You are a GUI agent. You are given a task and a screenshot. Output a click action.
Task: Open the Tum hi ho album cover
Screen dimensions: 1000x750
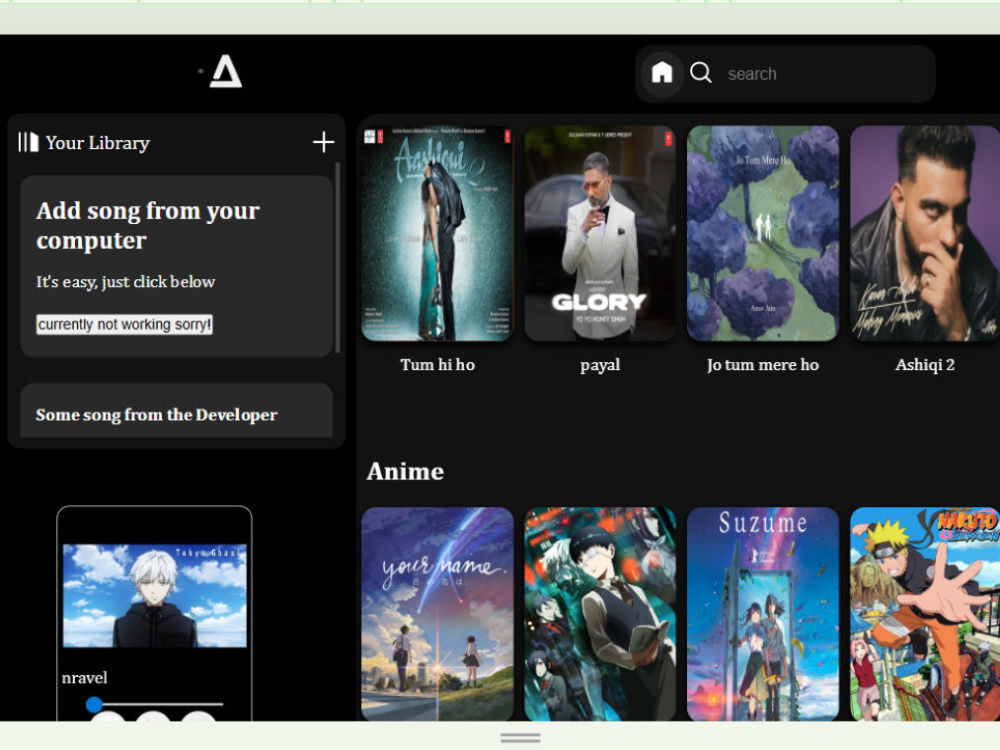438,233
